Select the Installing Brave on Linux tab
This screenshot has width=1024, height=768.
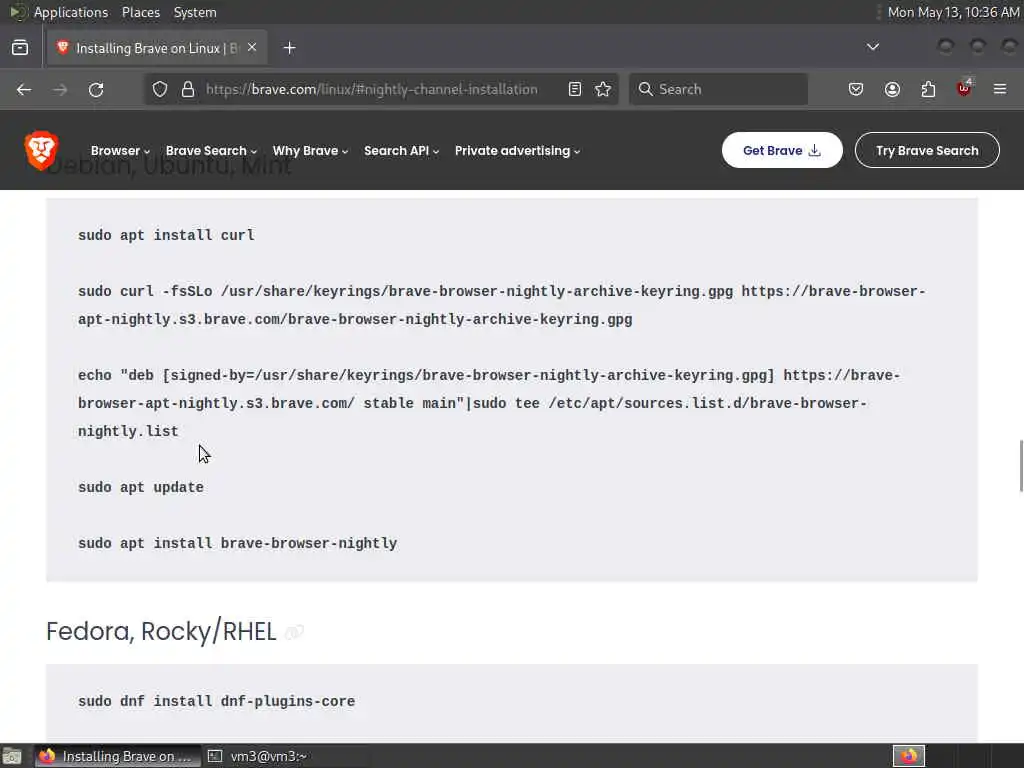point(157,48)
